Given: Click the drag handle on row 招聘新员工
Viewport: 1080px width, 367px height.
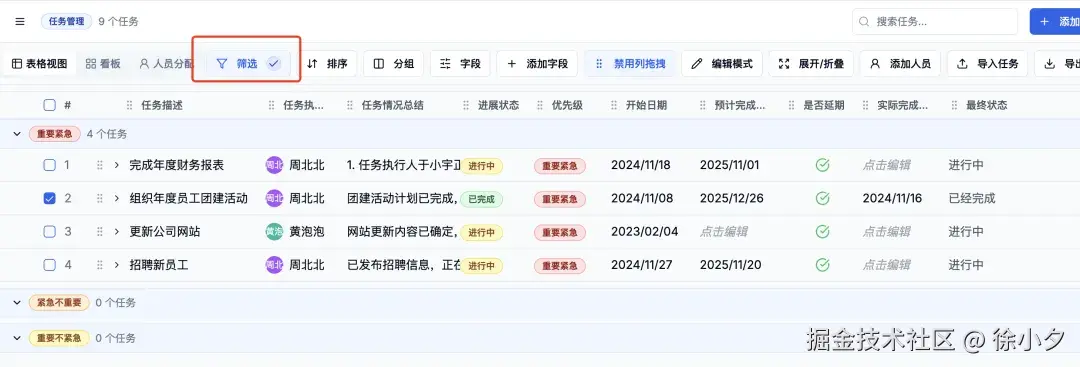Looking at the screenshot, I should (100, 264).
